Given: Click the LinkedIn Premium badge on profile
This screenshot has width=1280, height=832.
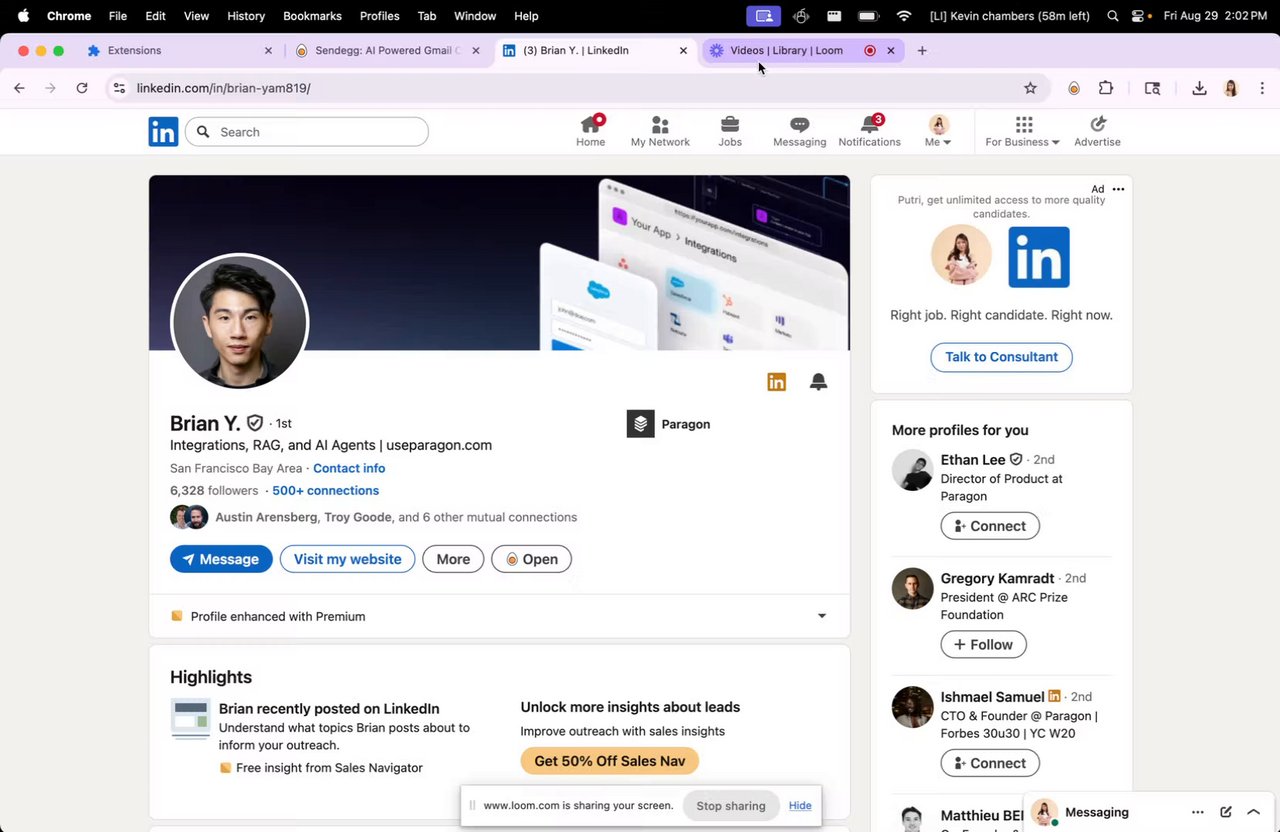Looking at the screenshot, I should (776, 381).
